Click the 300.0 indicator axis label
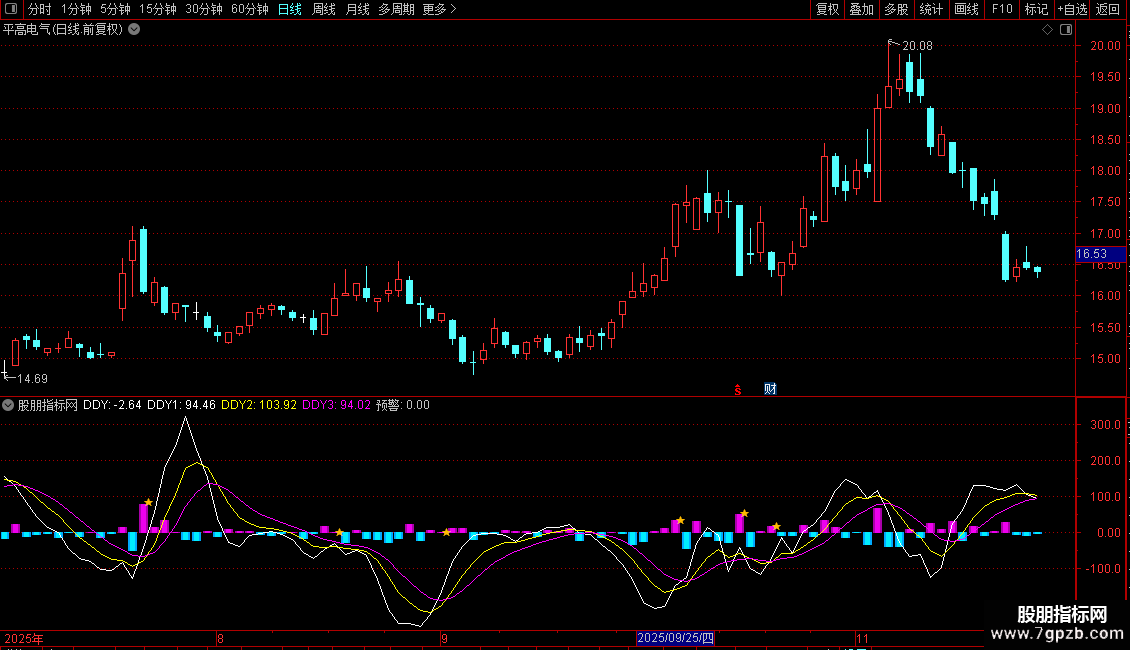 tap(1105, 424)
